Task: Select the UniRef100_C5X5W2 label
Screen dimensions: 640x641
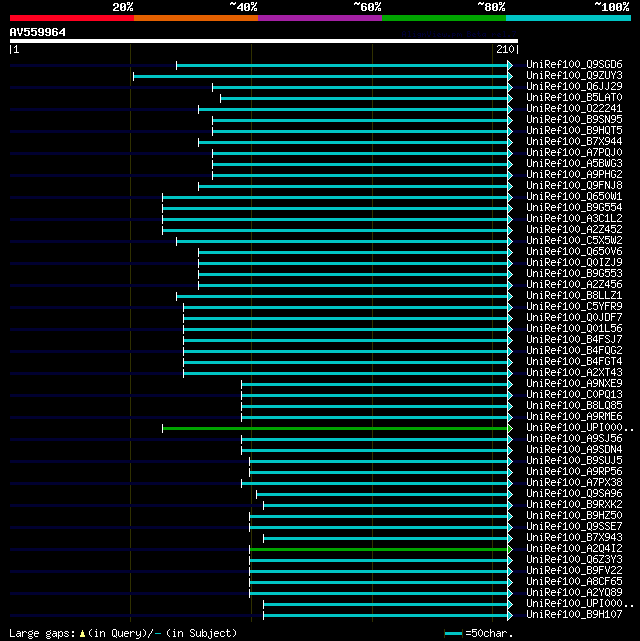Action: point(574,241)
